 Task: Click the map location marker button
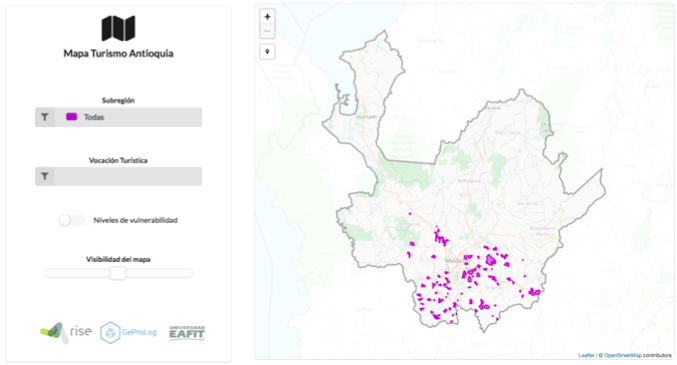click(x=267, y=52)
